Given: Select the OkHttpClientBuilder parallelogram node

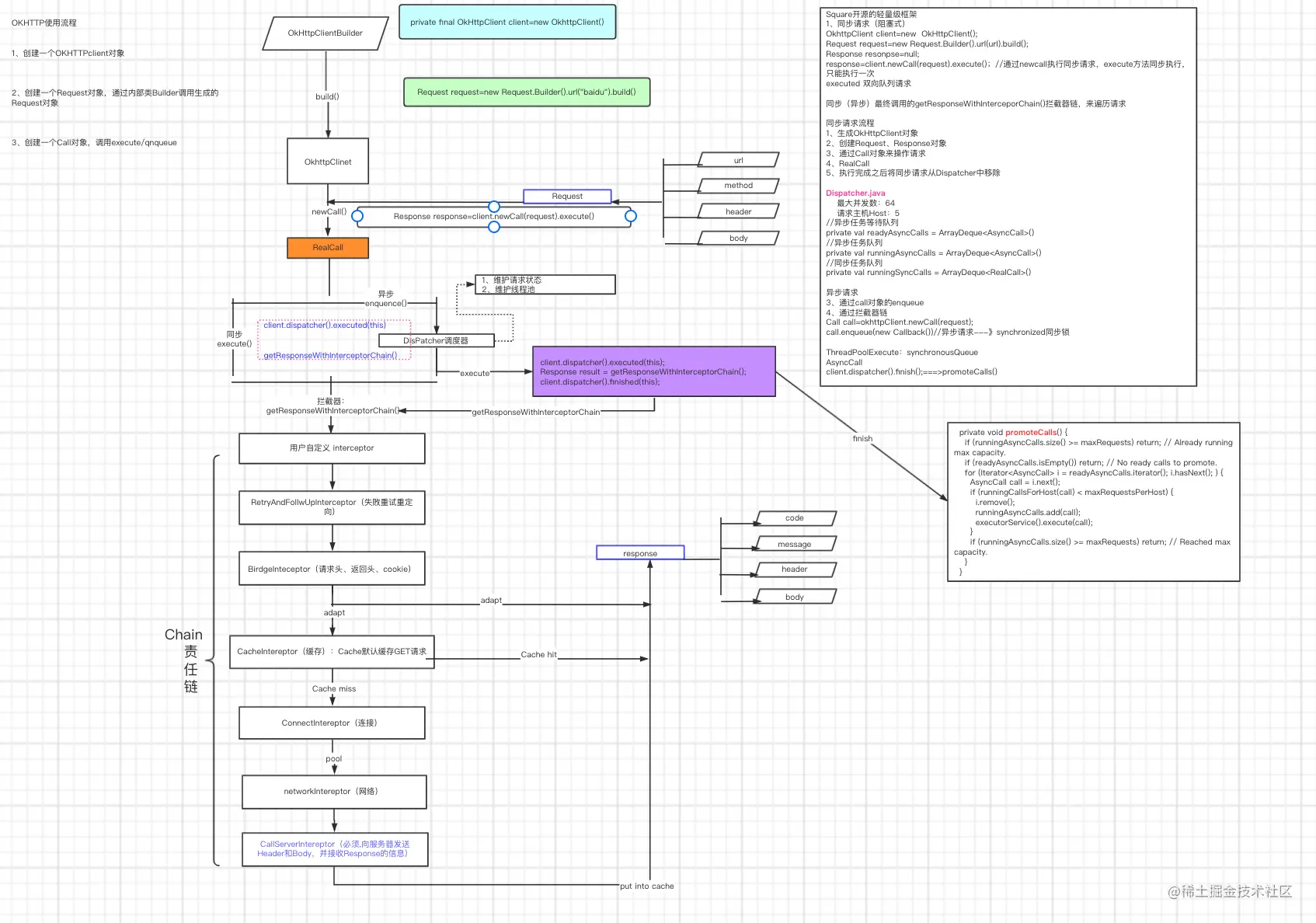Looking at the screenshot, I should pos(326,33).
